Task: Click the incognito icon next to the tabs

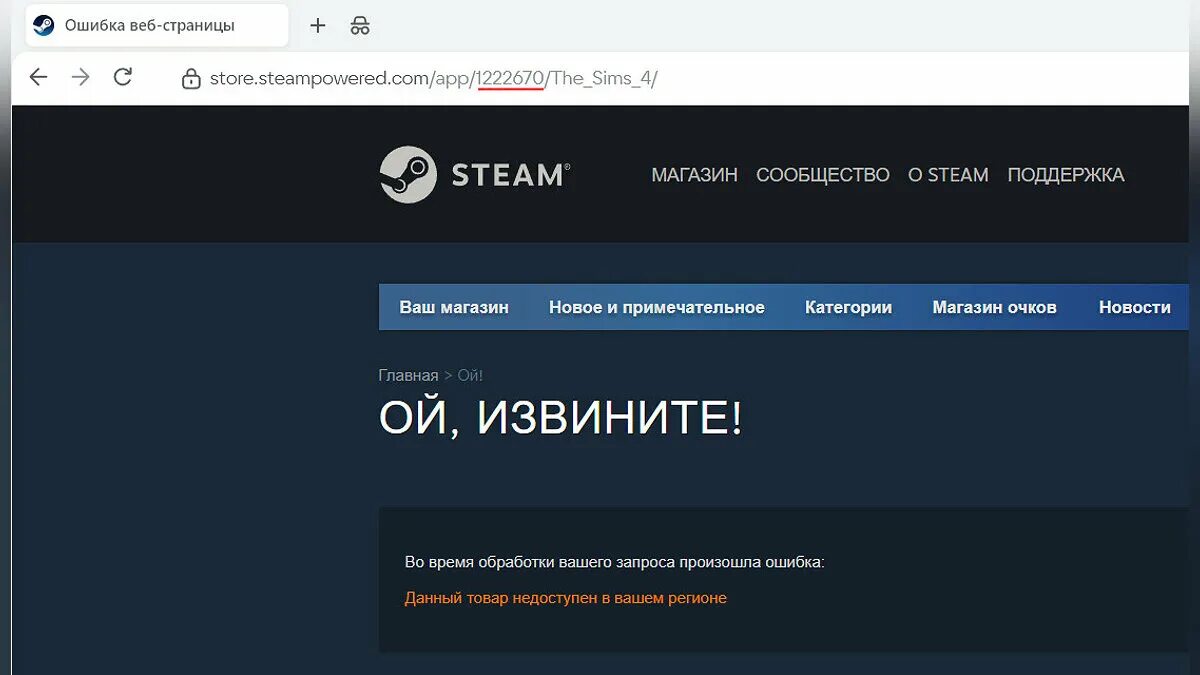Action: pyautogui.click(x=360, y=26)
